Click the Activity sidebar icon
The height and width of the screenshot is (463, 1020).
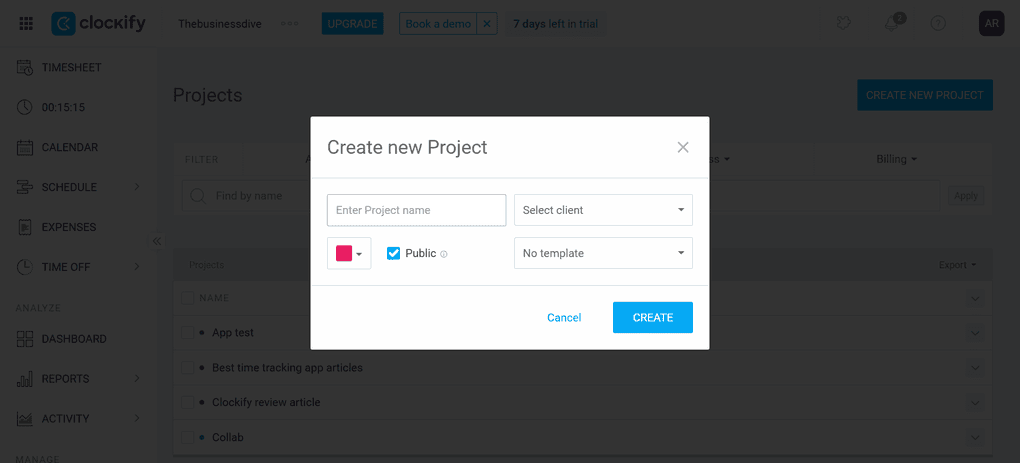click(x=25, y=419)
